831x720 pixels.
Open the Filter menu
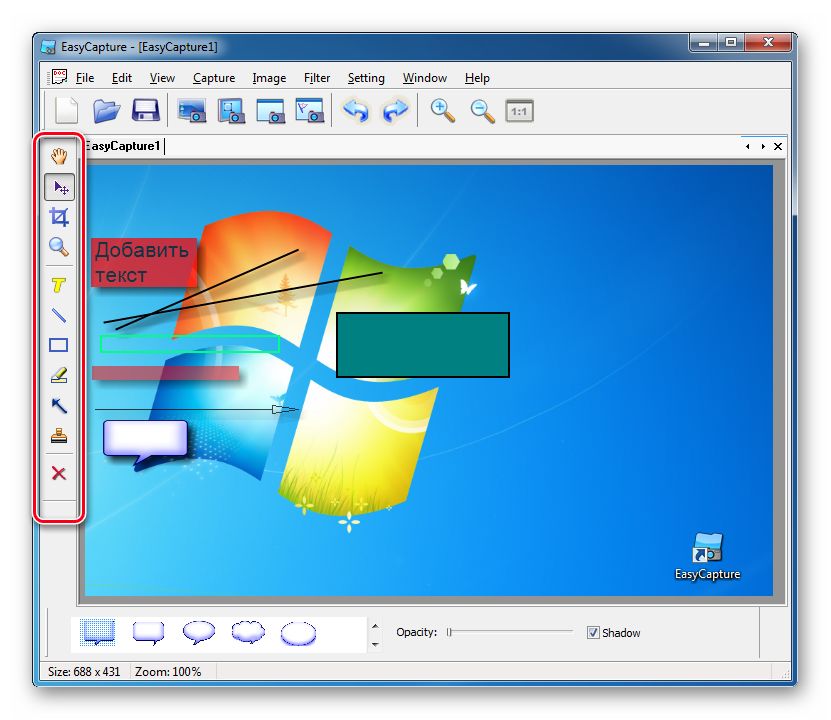coord(317,78)
